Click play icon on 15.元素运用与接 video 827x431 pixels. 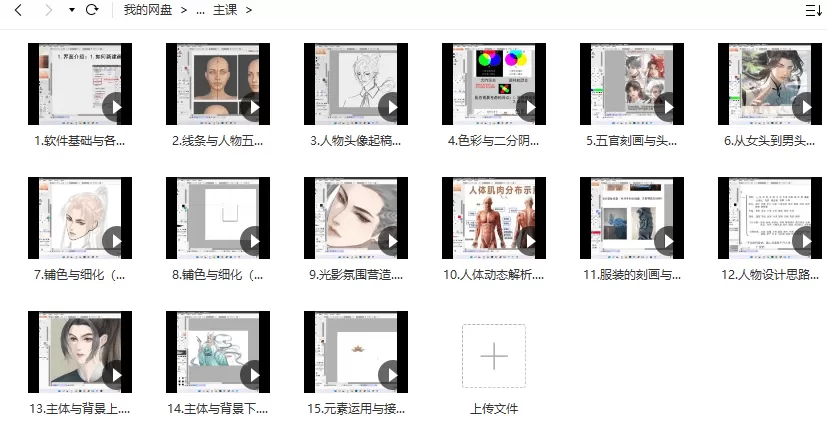point(393,374)
